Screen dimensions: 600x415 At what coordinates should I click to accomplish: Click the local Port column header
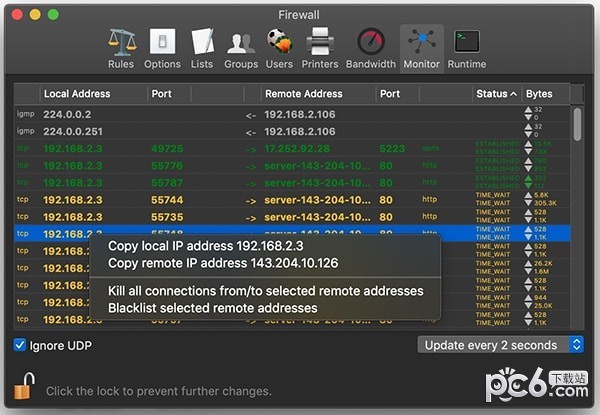coord(169,94)
